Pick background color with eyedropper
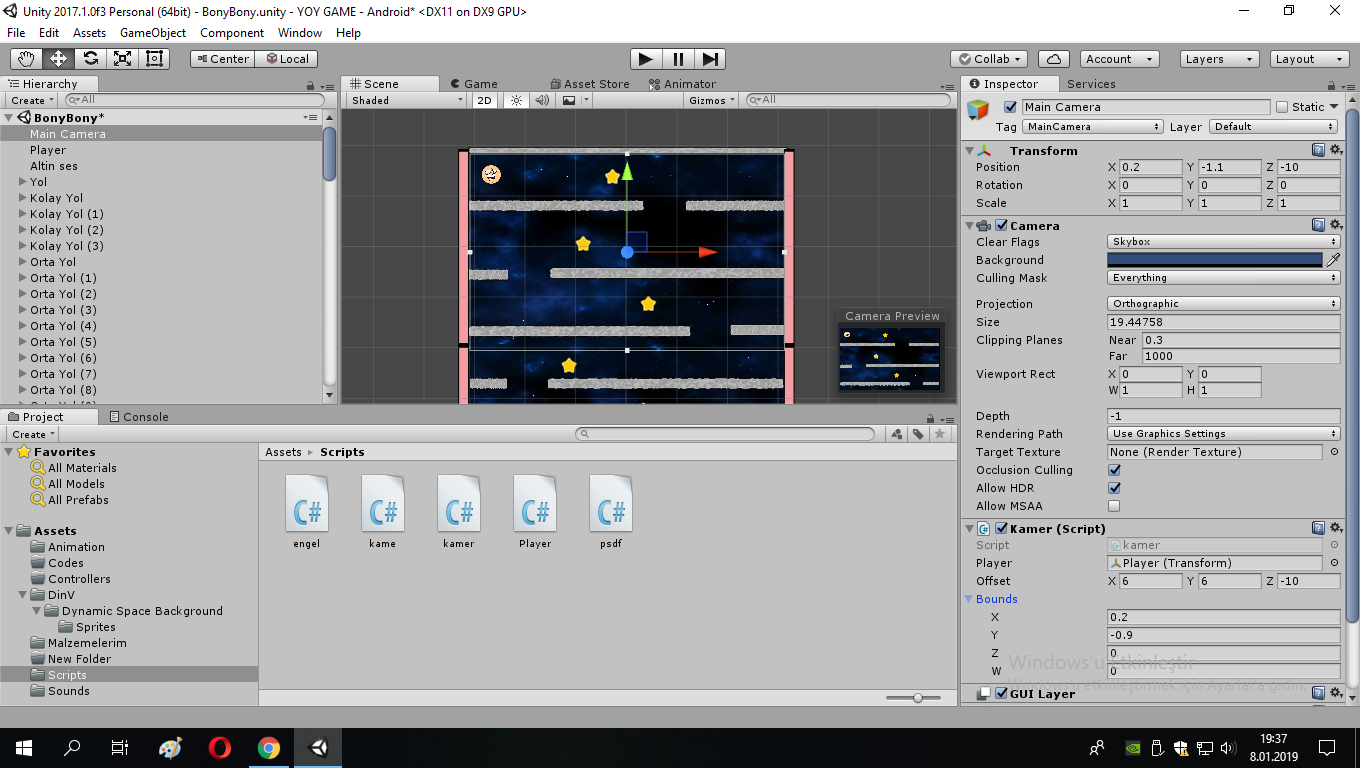This screenshot has height=783, width=1360. pos(1333,260)
